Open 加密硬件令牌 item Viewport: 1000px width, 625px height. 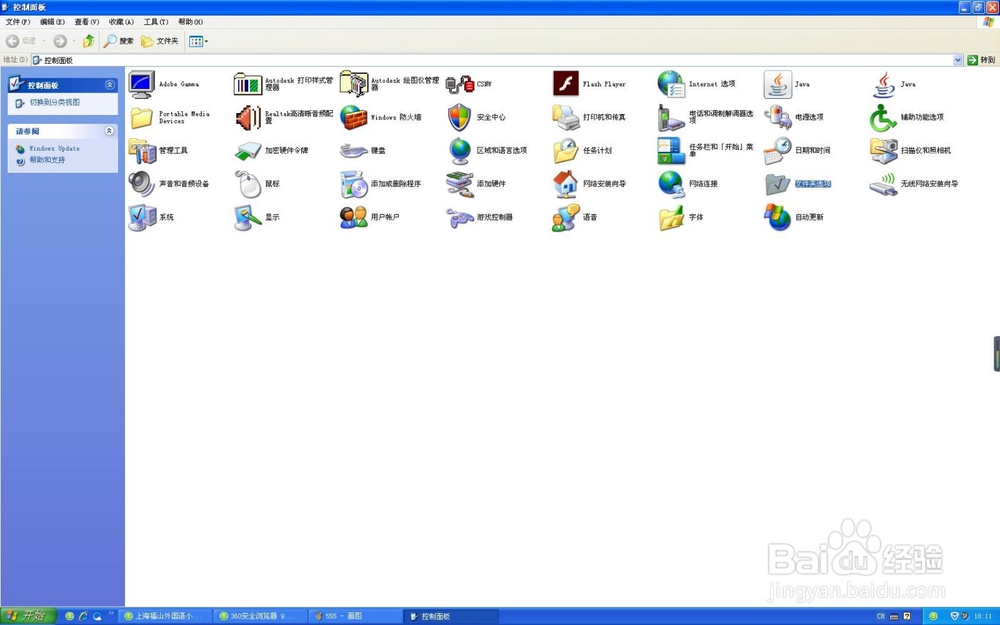click(x=271, y=151)
